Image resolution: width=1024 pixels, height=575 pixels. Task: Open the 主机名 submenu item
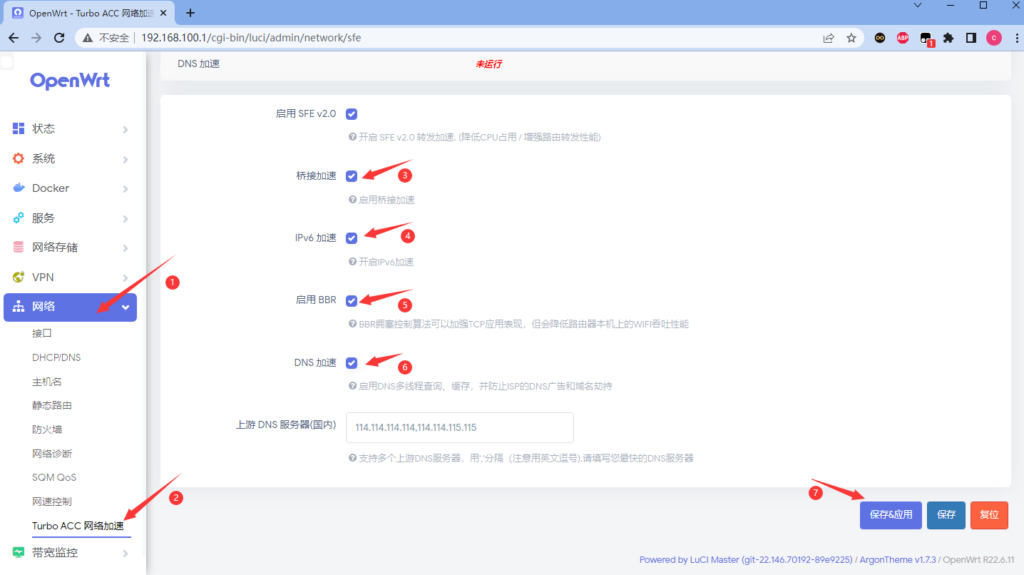coord(47,382)
